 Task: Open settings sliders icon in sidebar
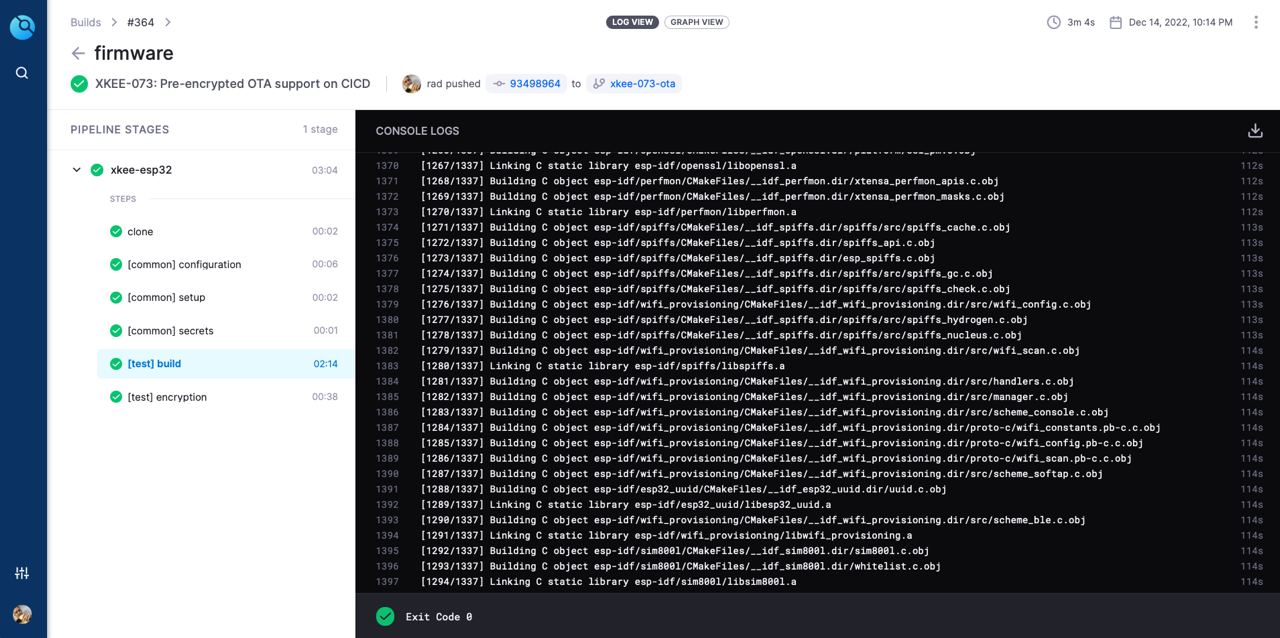point(22,573)
